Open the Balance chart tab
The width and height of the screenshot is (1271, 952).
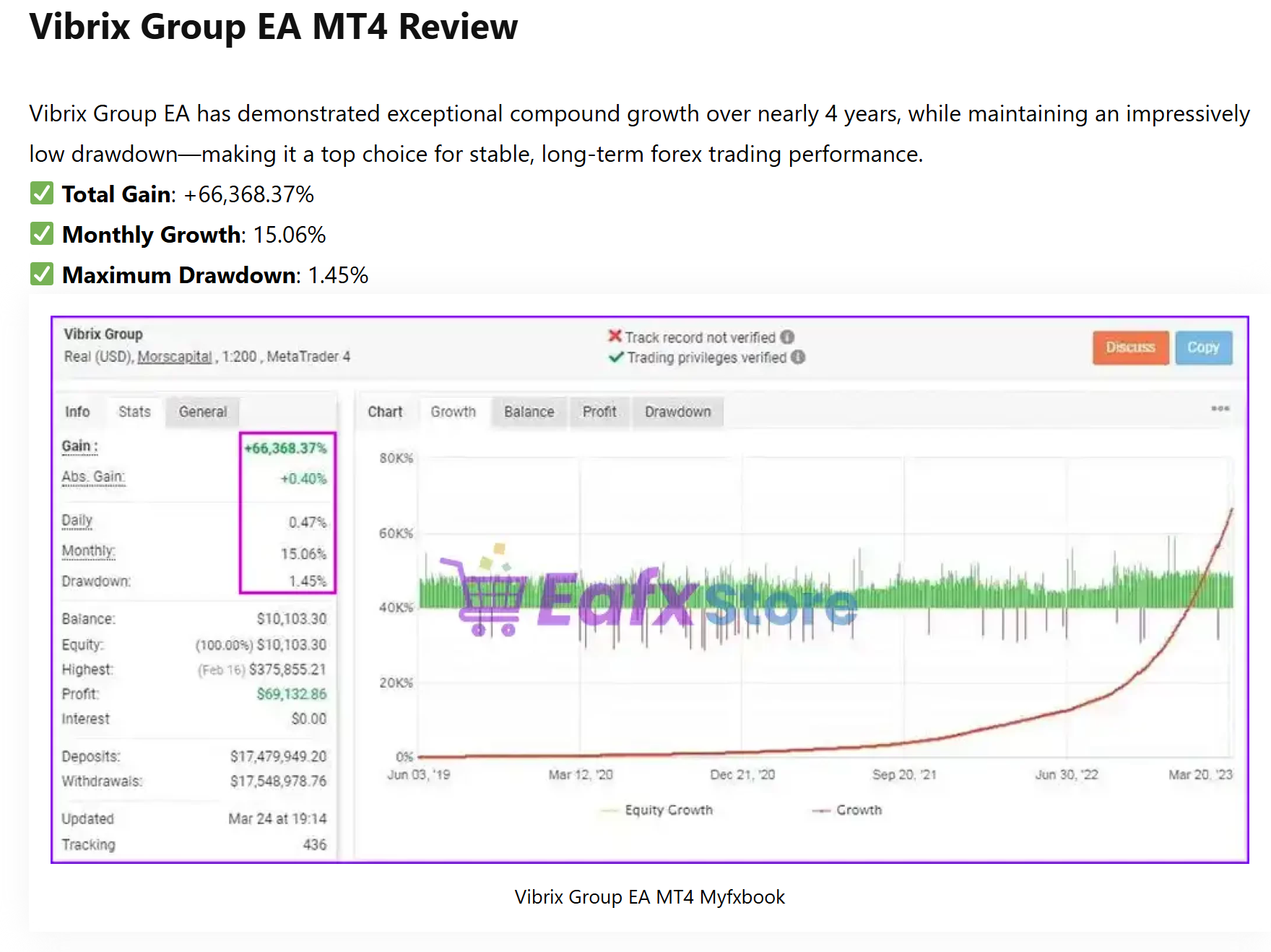[529, 412]
